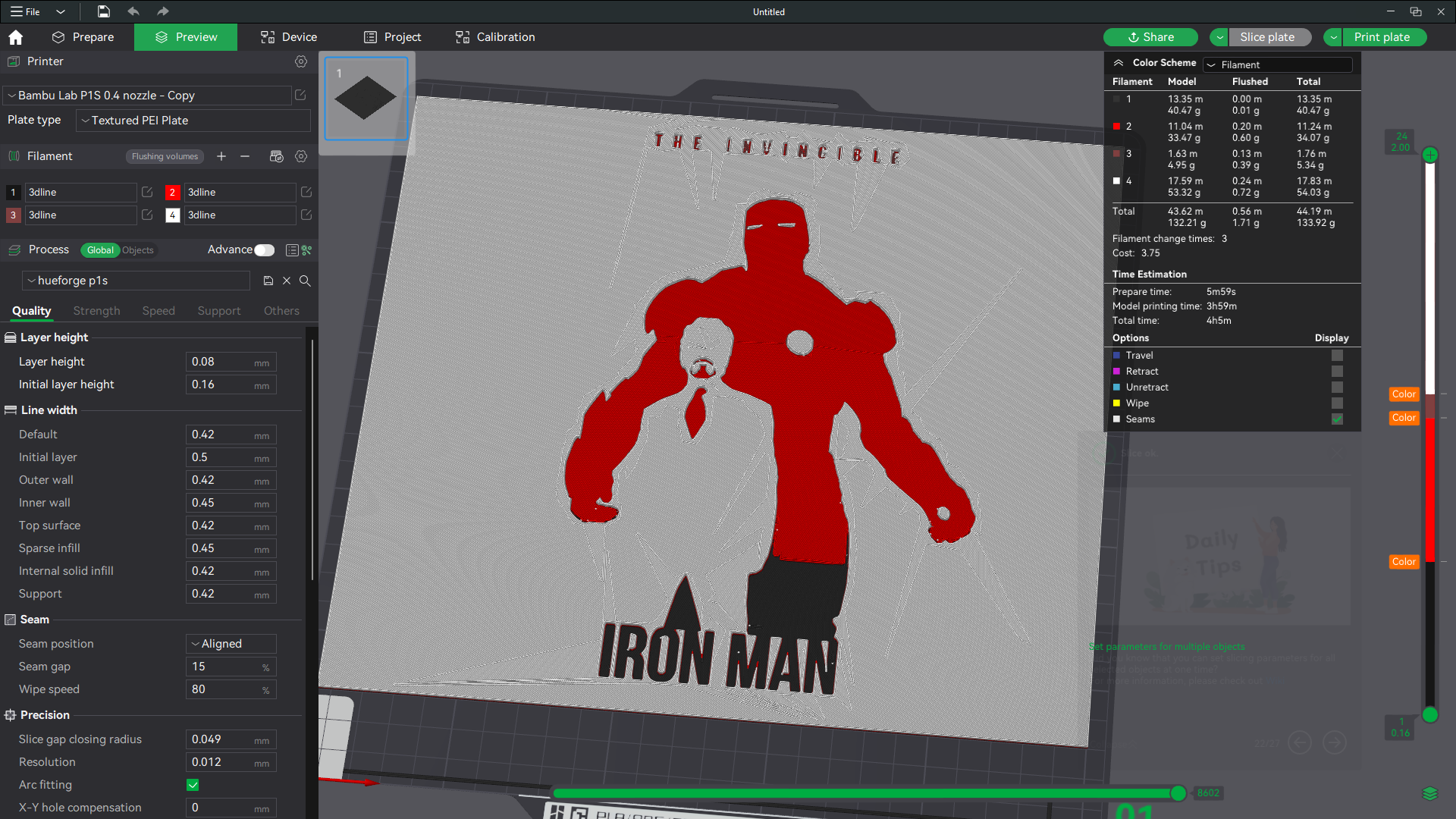Open filament settings gear icon
Image resolution: width=1456 pixels, height=819 pixels.
301,156
